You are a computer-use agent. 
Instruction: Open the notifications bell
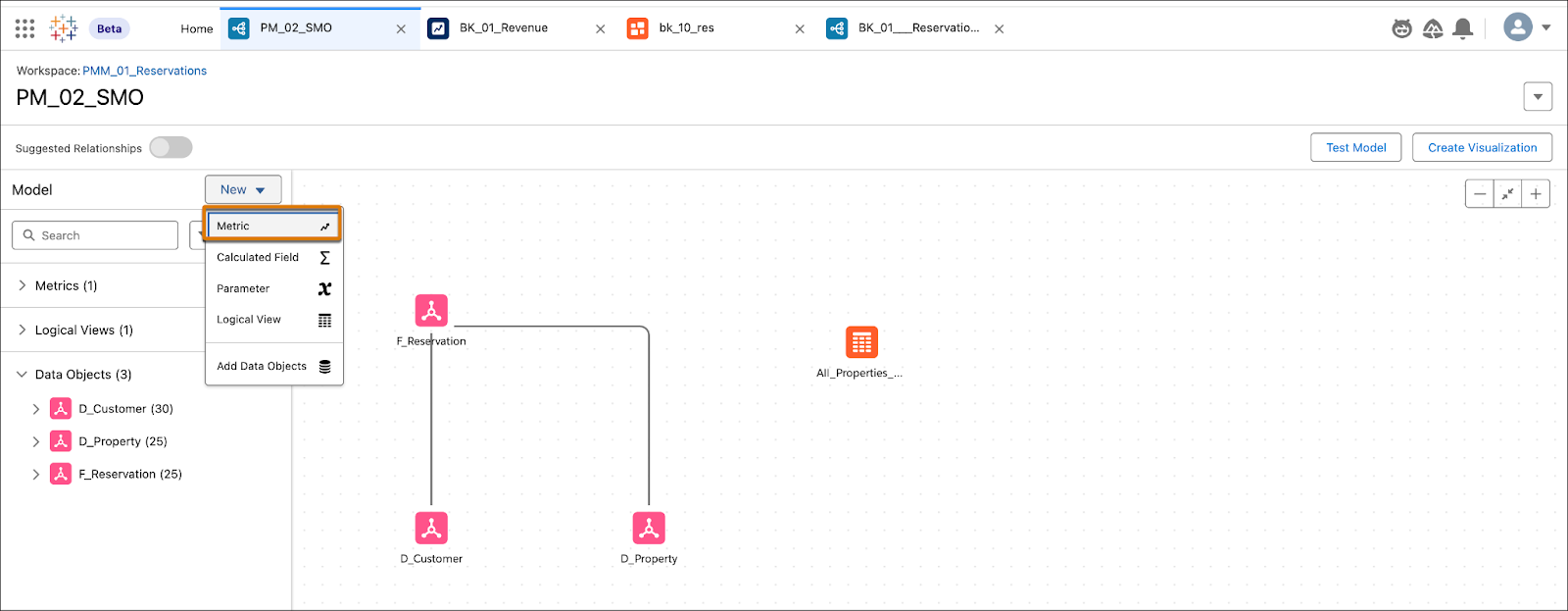click(1463, 28)
